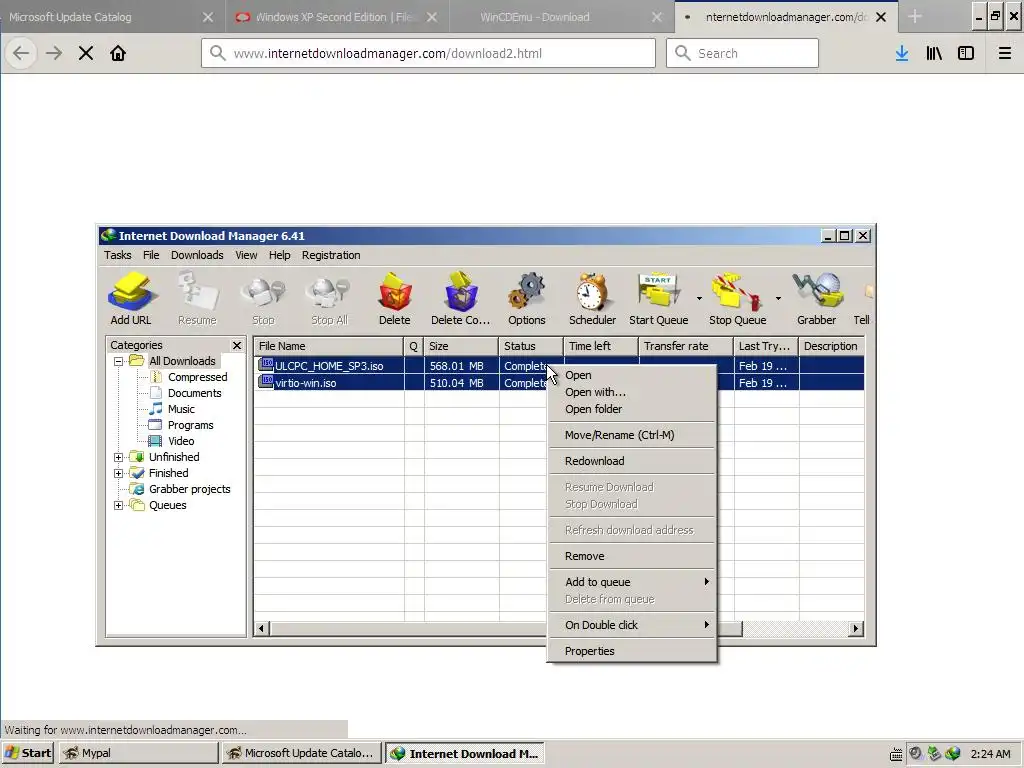Screen dimensions: 1024x768
Task: Sort by the Size column header
Action: click(x=462, y=346)
